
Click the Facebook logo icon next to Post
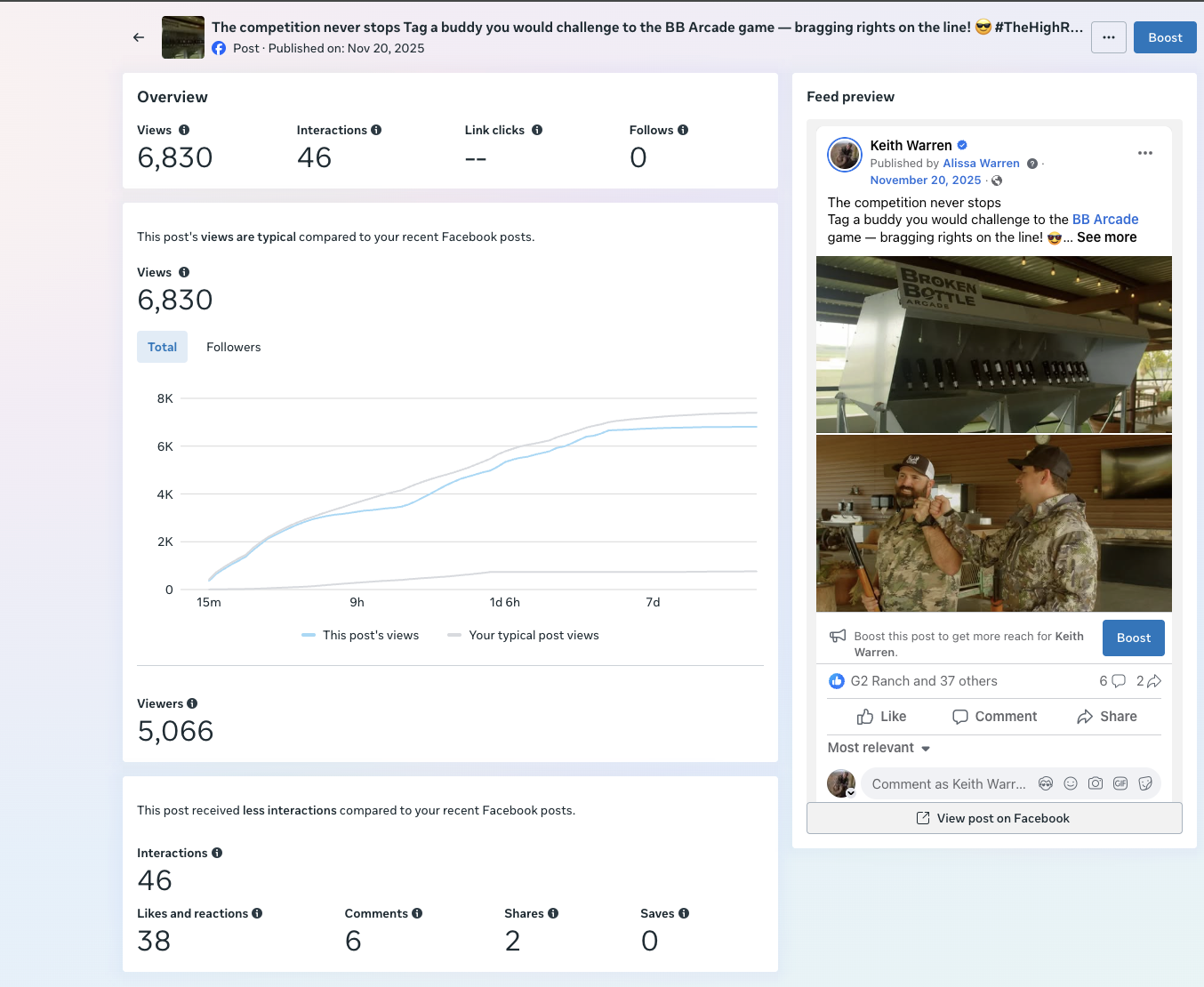219,48
